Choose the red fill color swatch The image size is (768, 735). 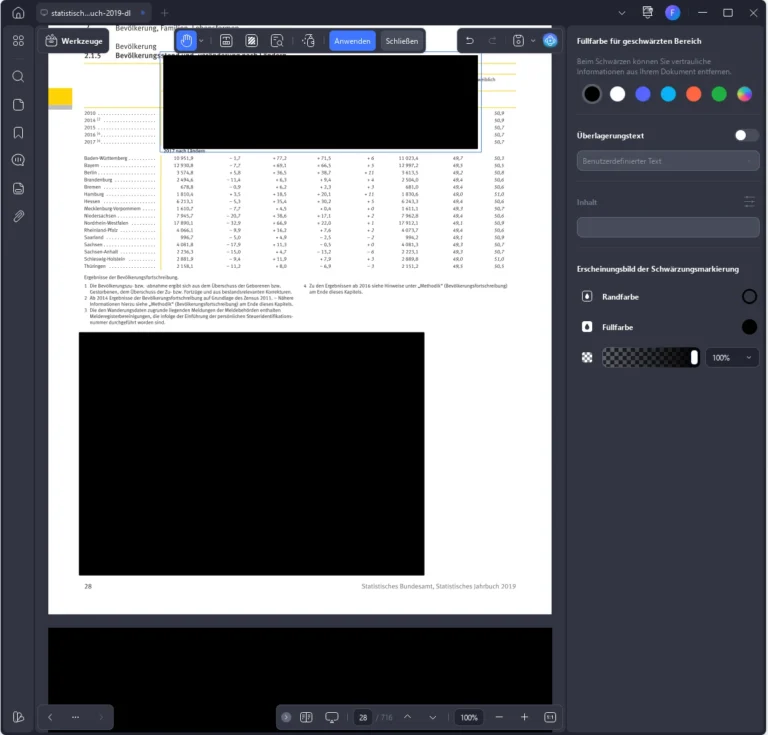coord(693,94)
